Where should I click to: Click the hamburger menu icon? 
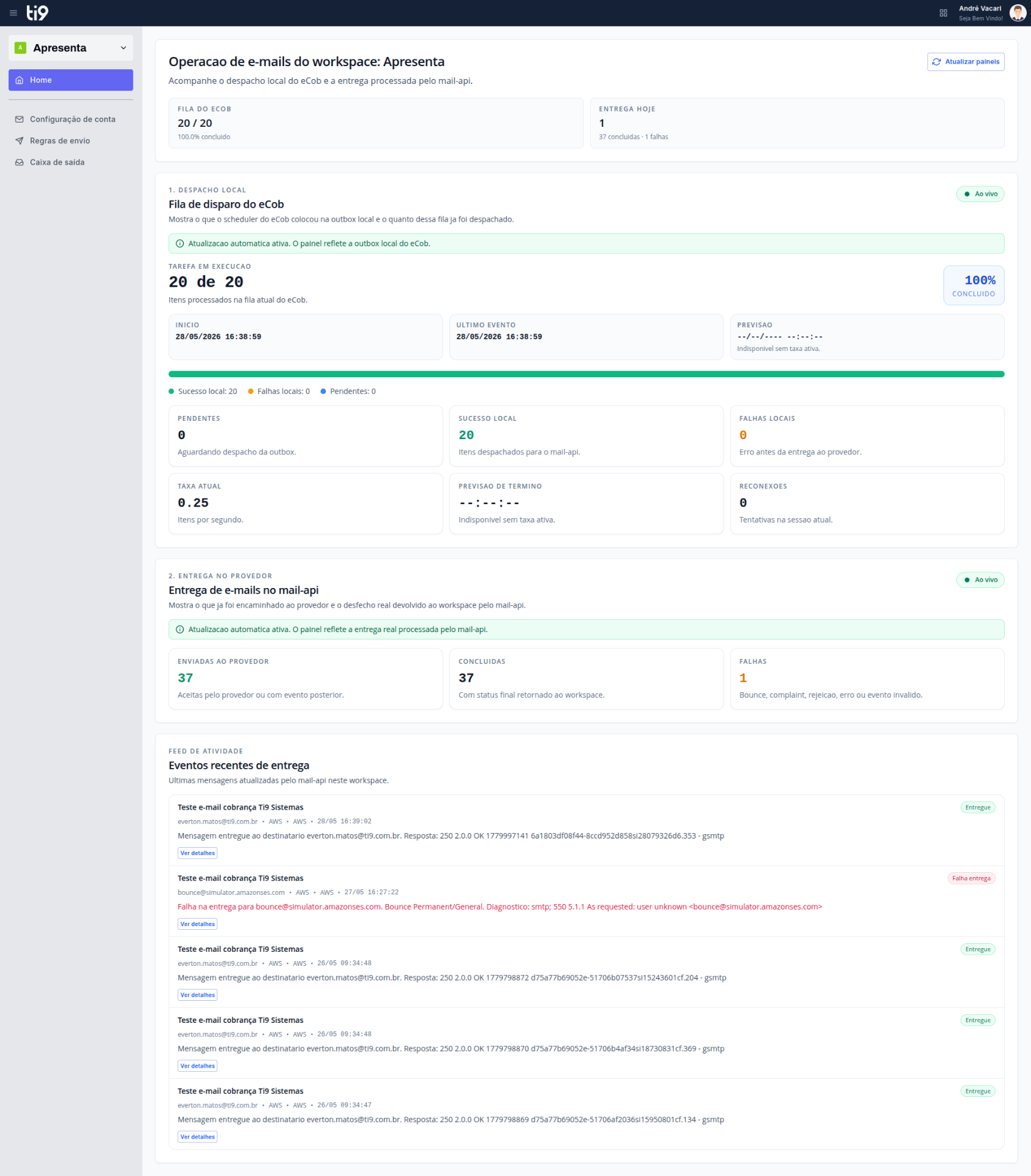[x=13, y=13]
